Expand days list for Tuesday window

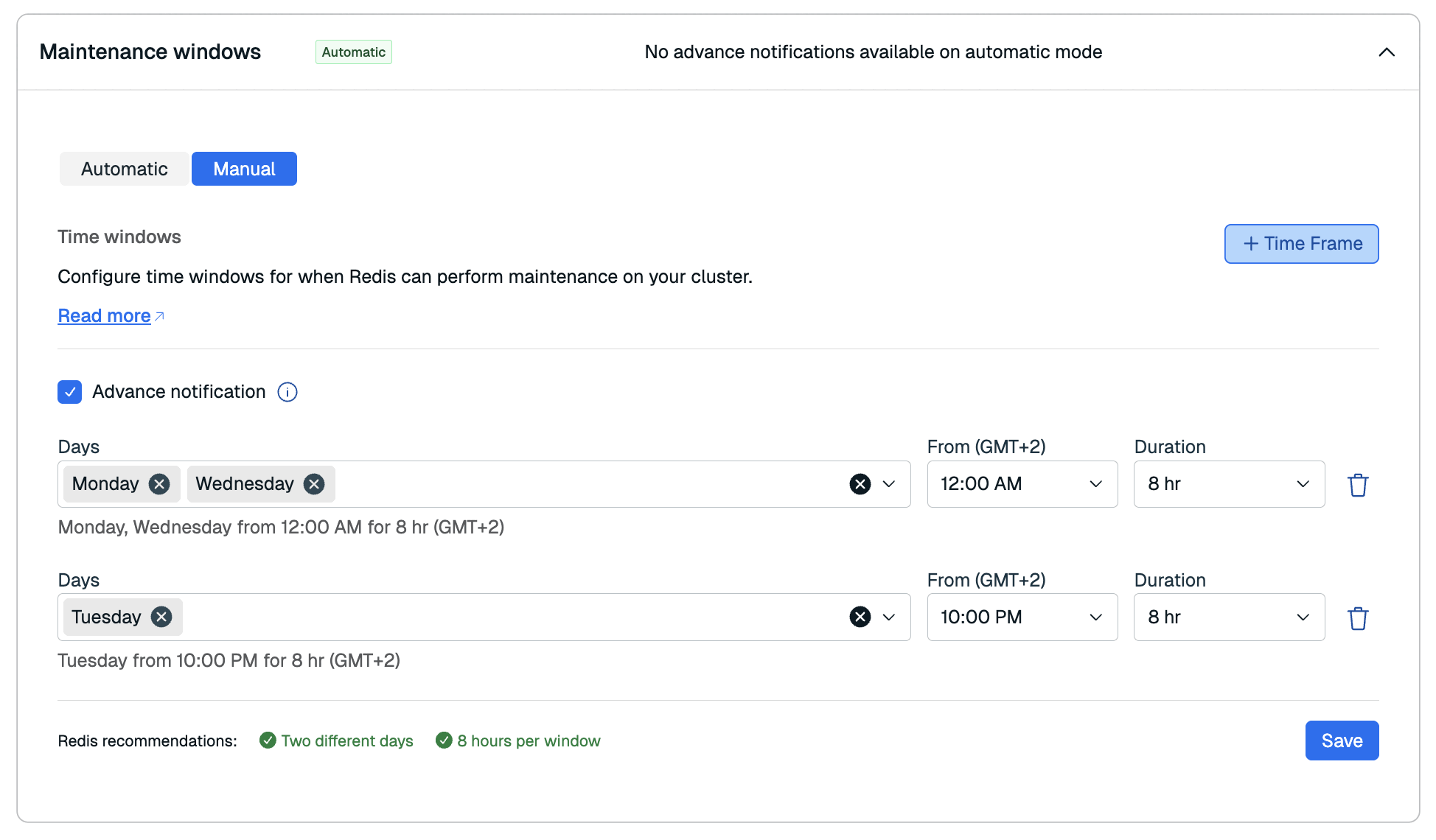click(x=889, y=617)
